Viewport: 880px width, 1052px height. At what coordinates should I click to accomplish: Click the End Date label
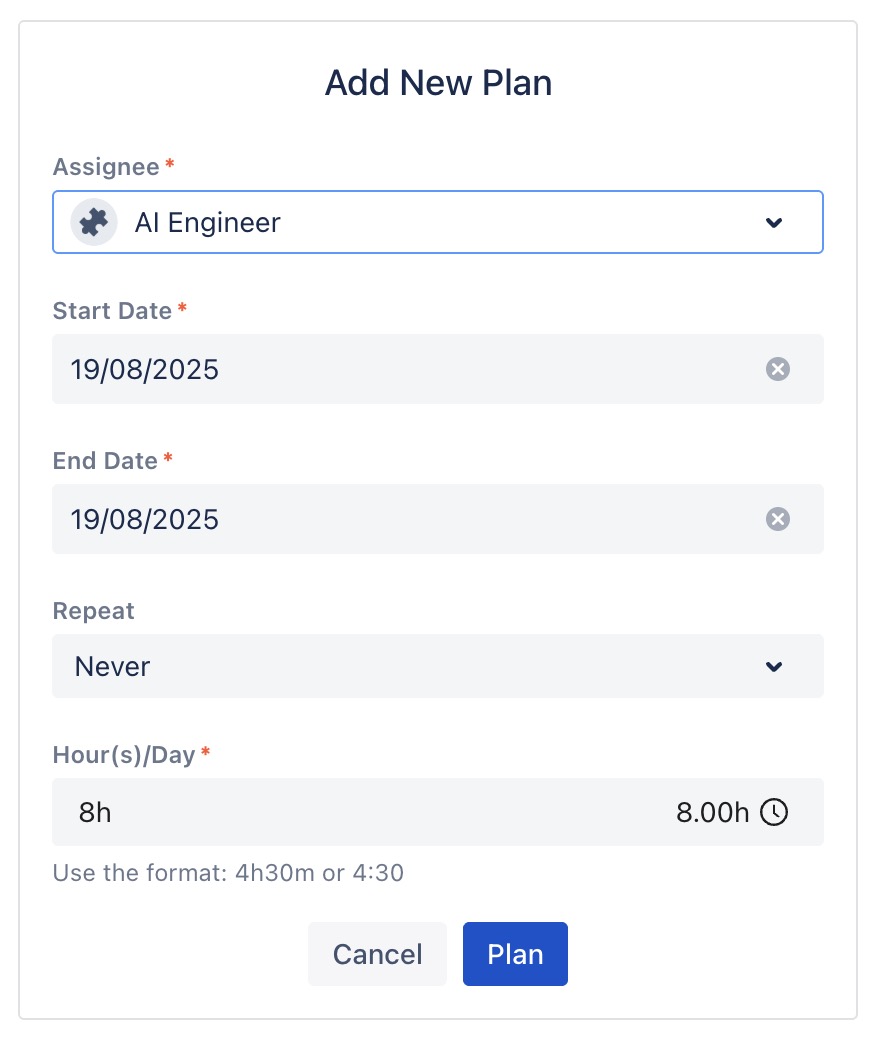click(105, 461)
